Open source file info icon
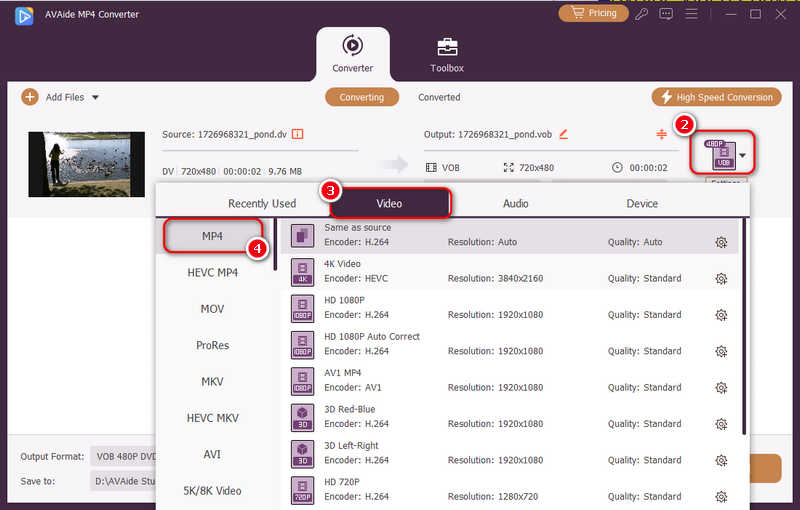The image size is (800, 510). (x=297, y=134)
